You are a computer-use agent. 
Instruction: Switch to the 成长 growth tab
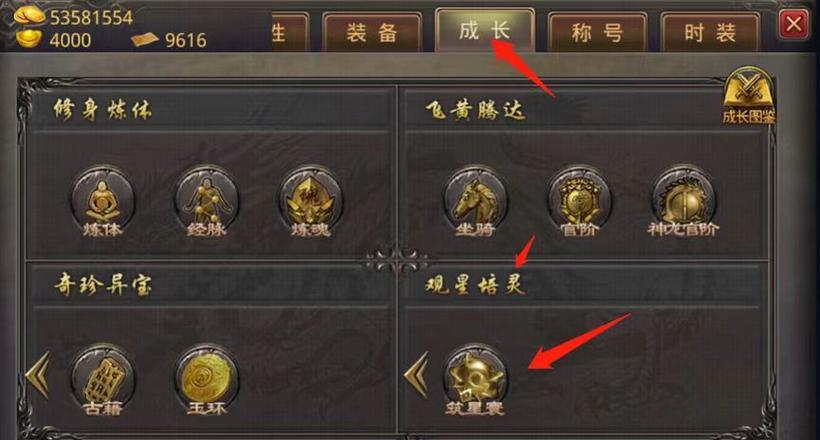tap(485, 30)
